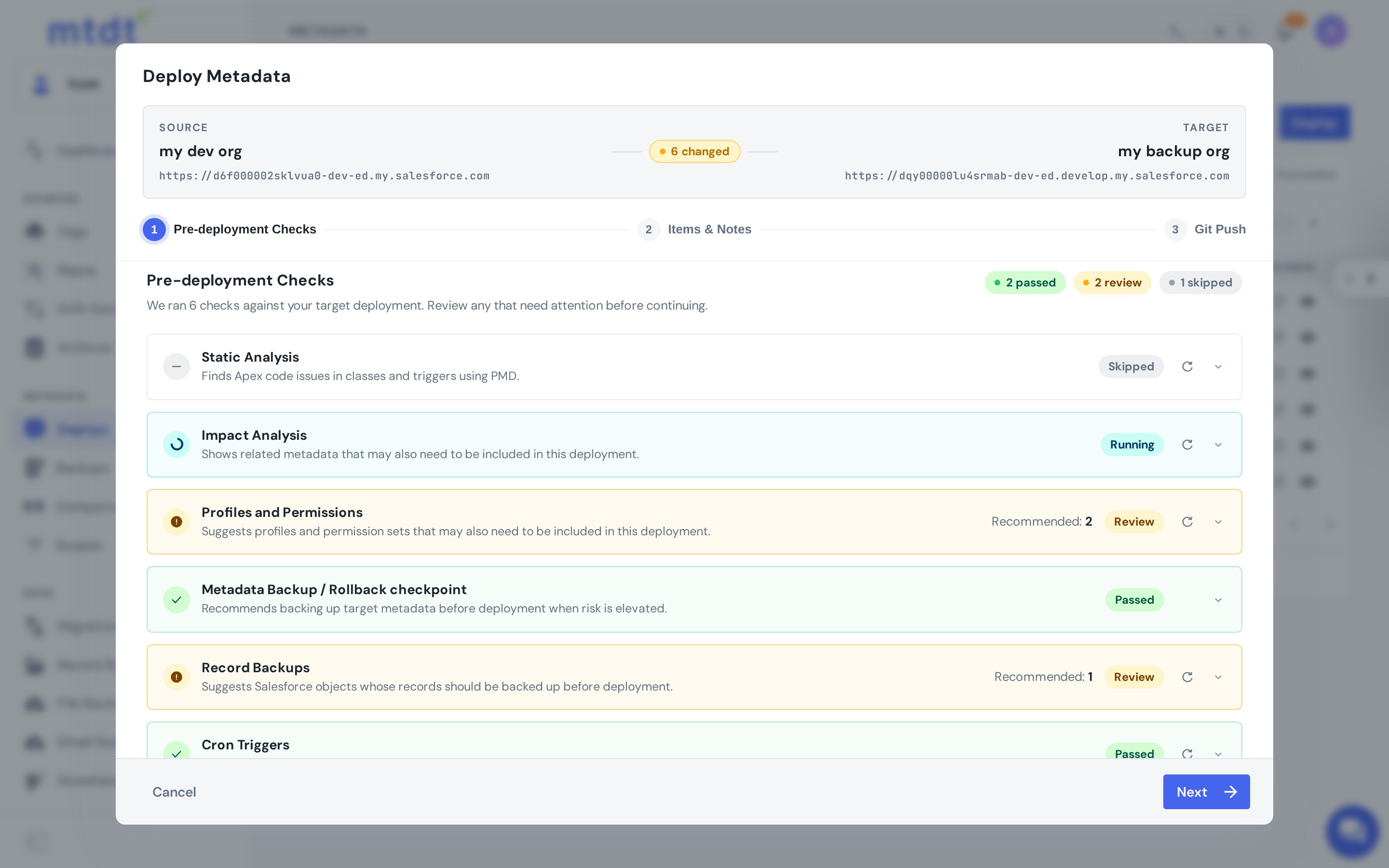Image resolution: width=1389 pixels, height=868 pixels.
Task: Re-run the Cron Triggers check
Action: (x=1187, y=753)
